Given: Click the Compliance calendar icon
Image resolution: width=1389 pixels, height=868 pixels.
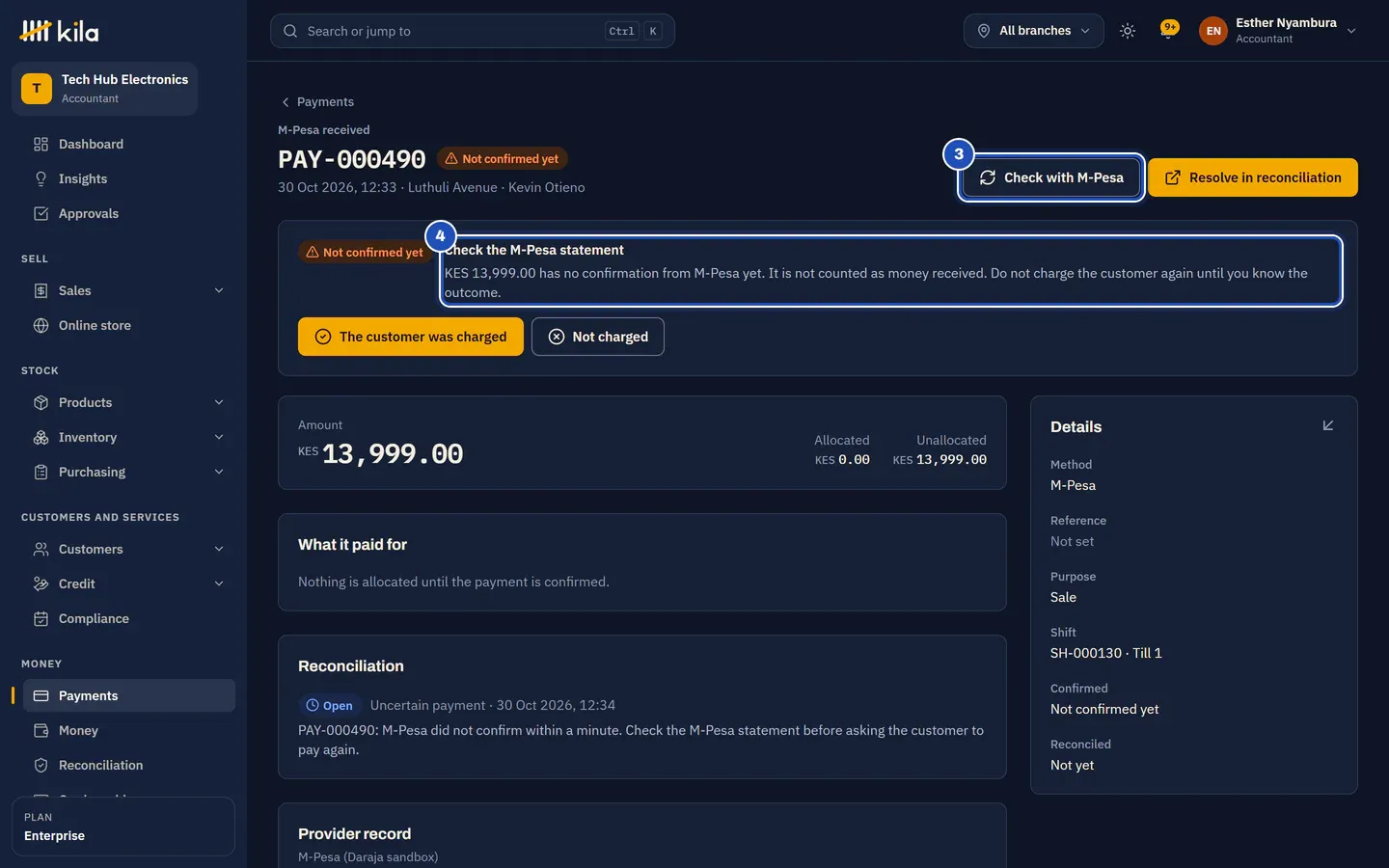Looking at the screenshot, I should click(41, 618).
